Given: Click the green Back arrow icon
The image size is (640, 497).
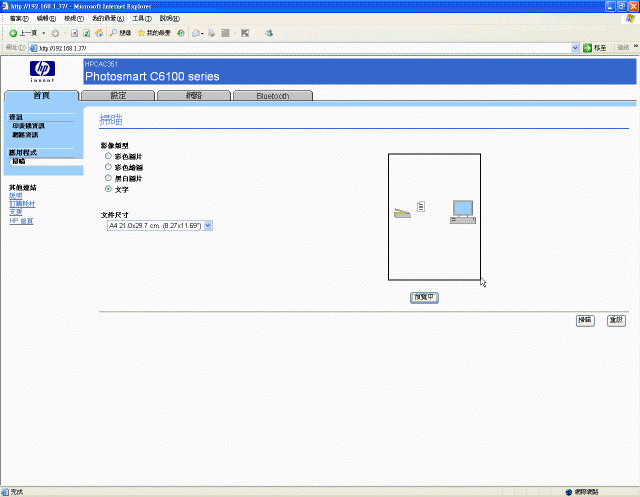Looking at the screenshot, I should coord(13,33).
